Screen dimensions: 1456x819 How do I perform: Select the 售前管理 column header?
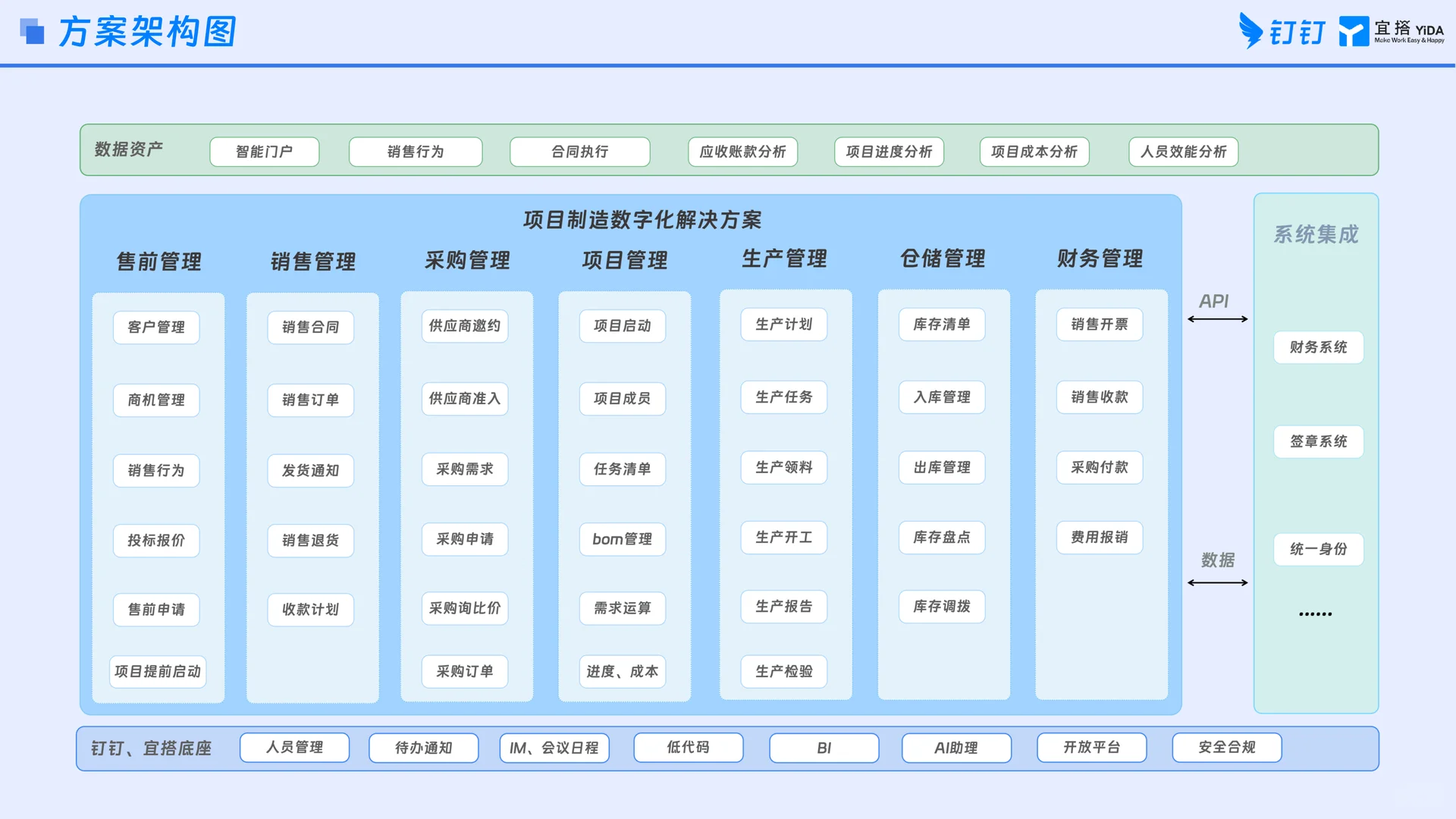(157, 262)
